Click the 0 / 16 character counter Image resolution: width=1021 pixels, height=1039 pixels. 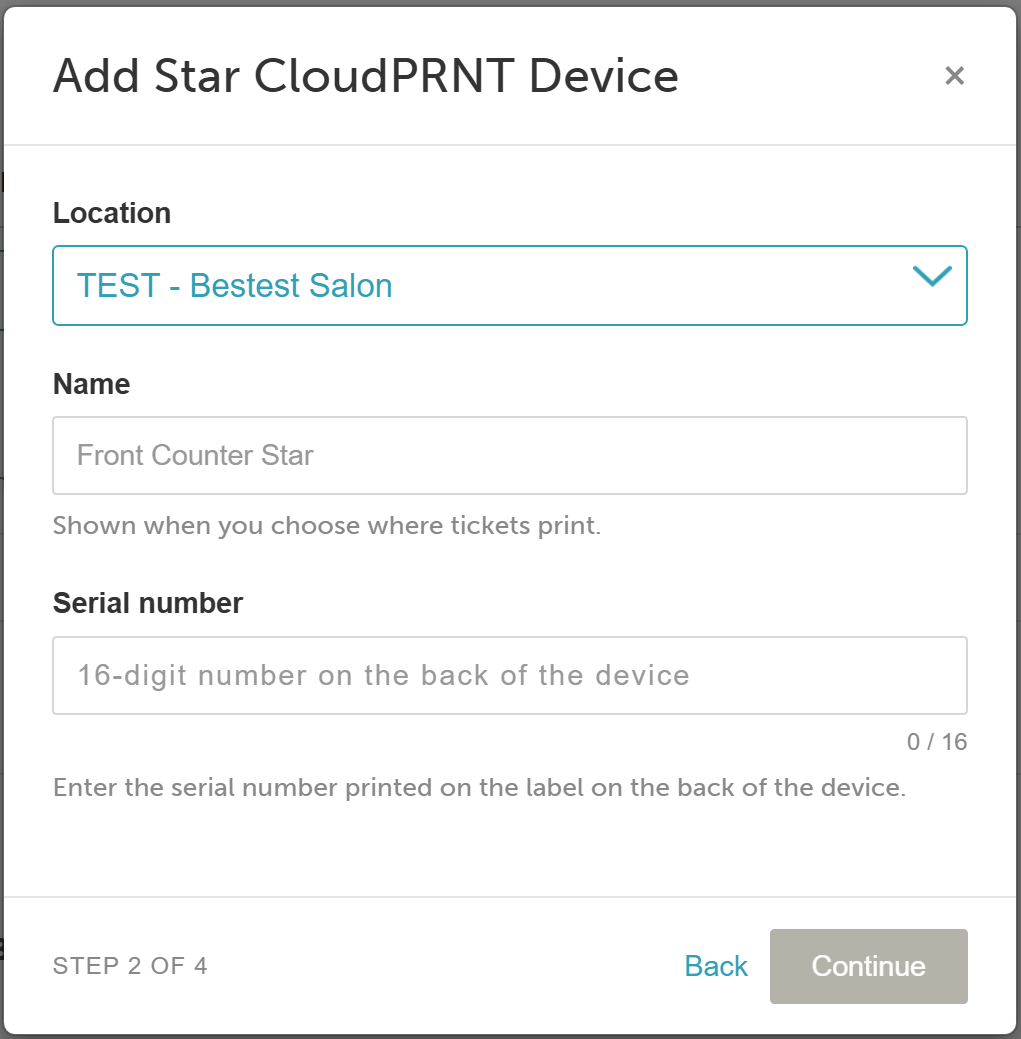(937, 741)
